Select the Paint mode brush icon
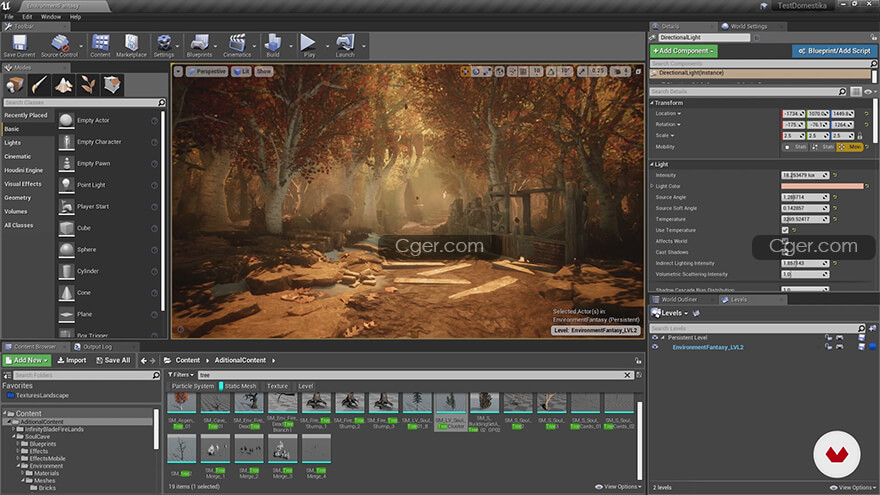Image resolution: width=880 pixels, height=495 pixels. (x=39, y=85)
